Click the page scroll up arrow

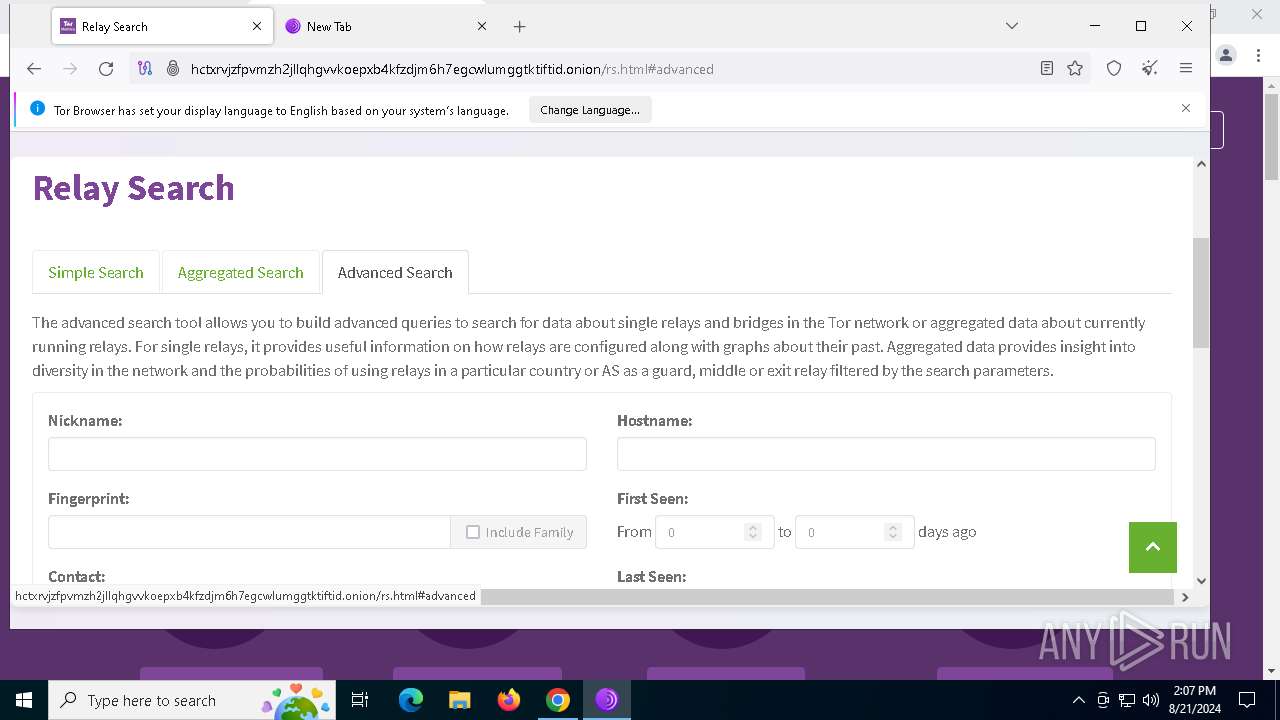point(1201,164)
